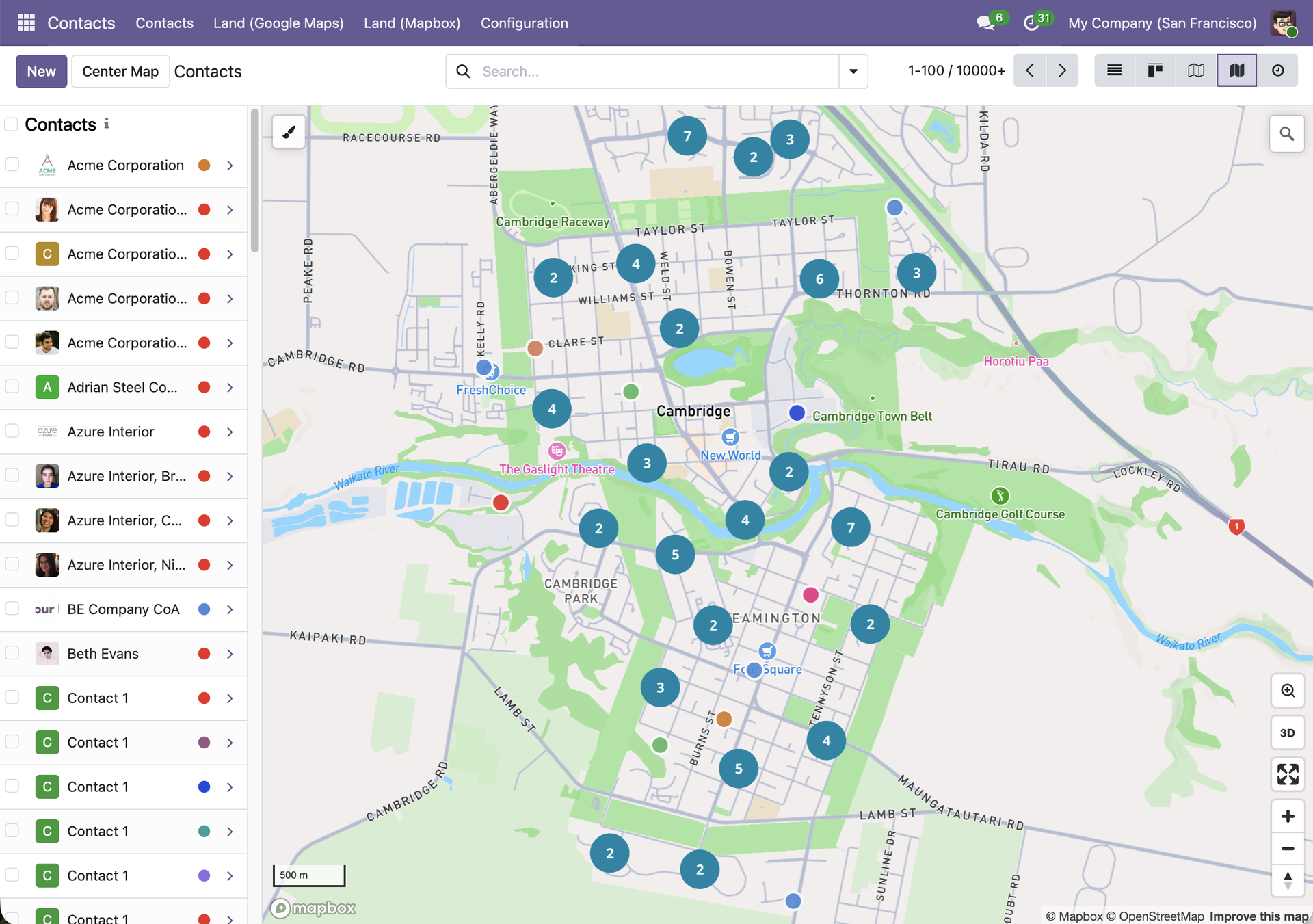The image size is (1313, 924).
Task: Click the Center Map button
Action: pos(120,71)
